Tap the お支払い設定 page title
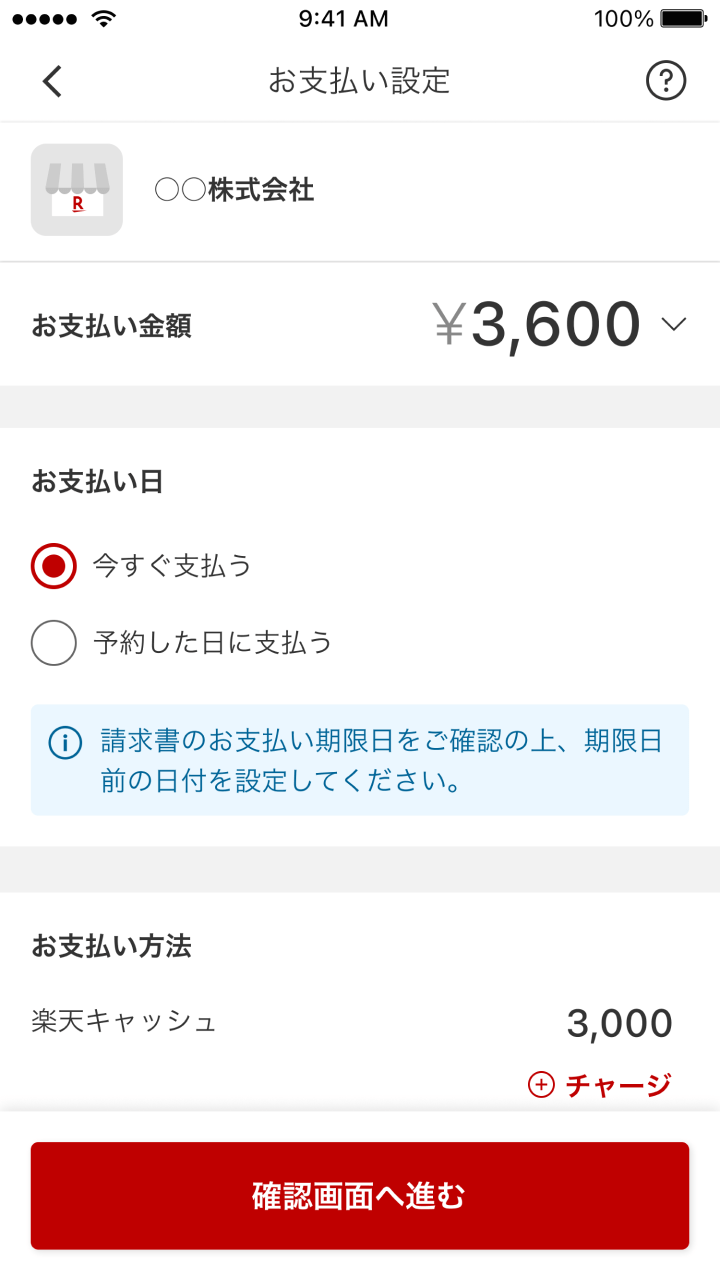The height and width of the screenshot is (1280, 720). [x=359, y=81]
